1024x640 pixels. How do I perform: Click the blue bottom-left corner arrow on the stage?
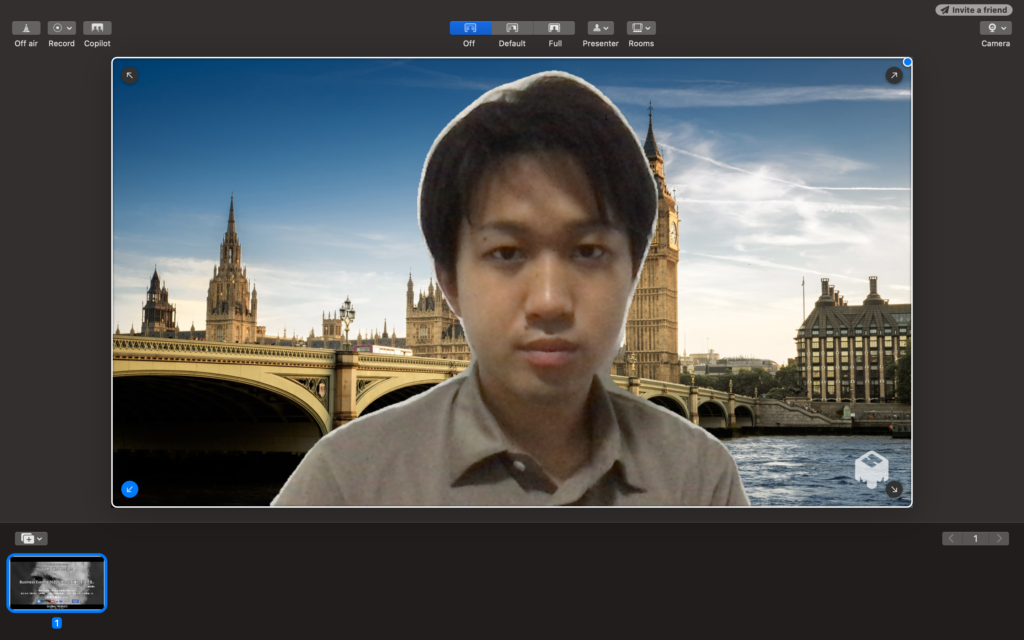pyautogui.click(x=129, y=489)
